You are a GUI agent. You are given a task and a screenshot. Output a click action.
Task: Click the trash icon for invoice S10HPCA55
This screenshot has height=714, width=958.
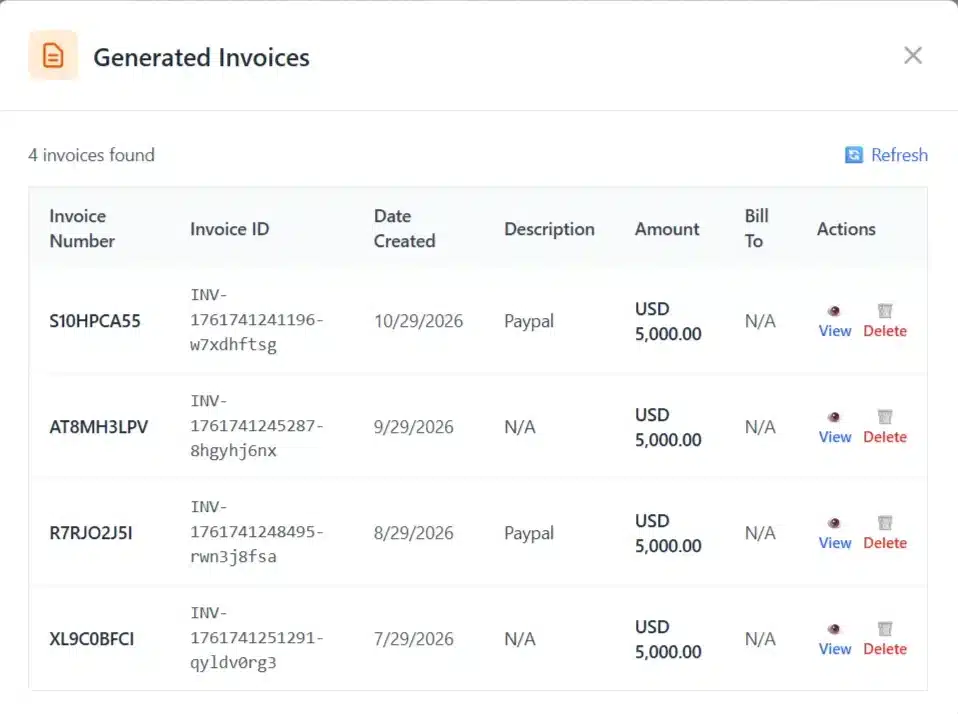[885, 312]
